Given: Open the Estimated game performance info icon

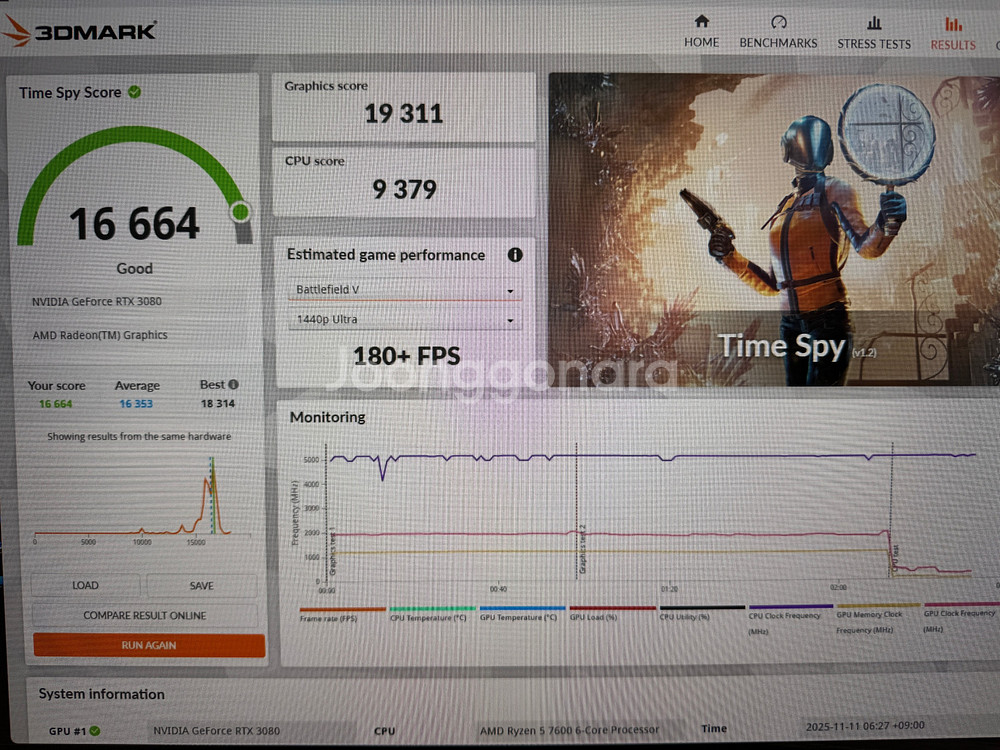Looking at the screenshot, I should pos(515,255).
